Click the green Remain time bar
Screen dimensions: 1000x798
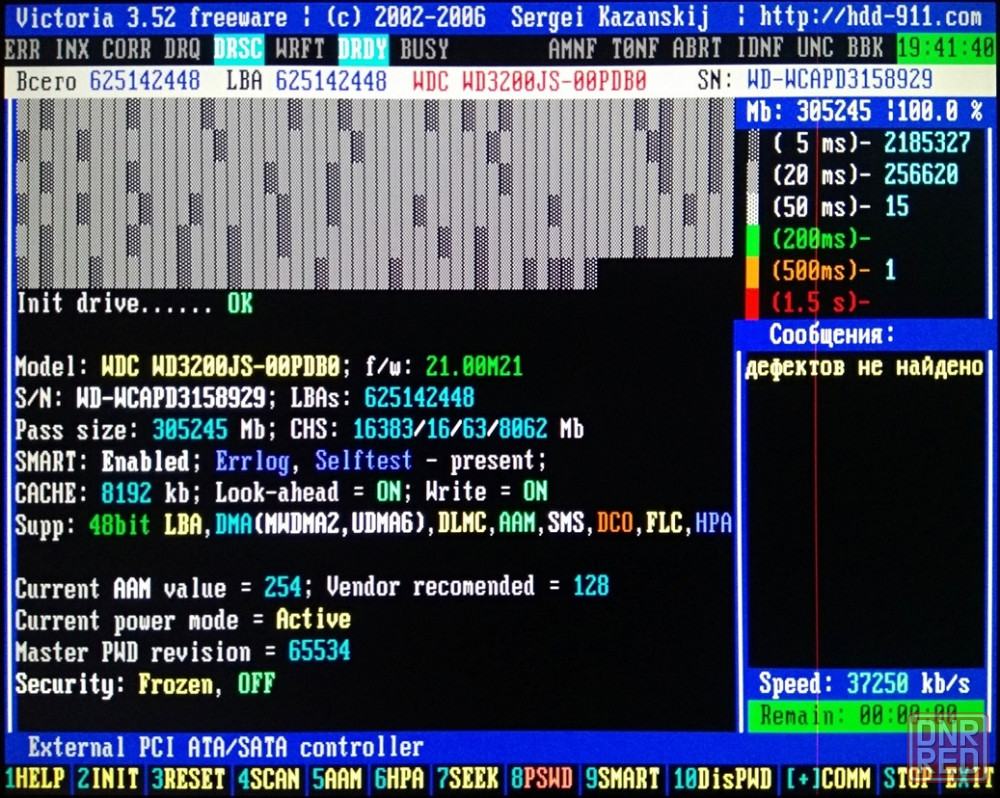[x=865, y=716]
